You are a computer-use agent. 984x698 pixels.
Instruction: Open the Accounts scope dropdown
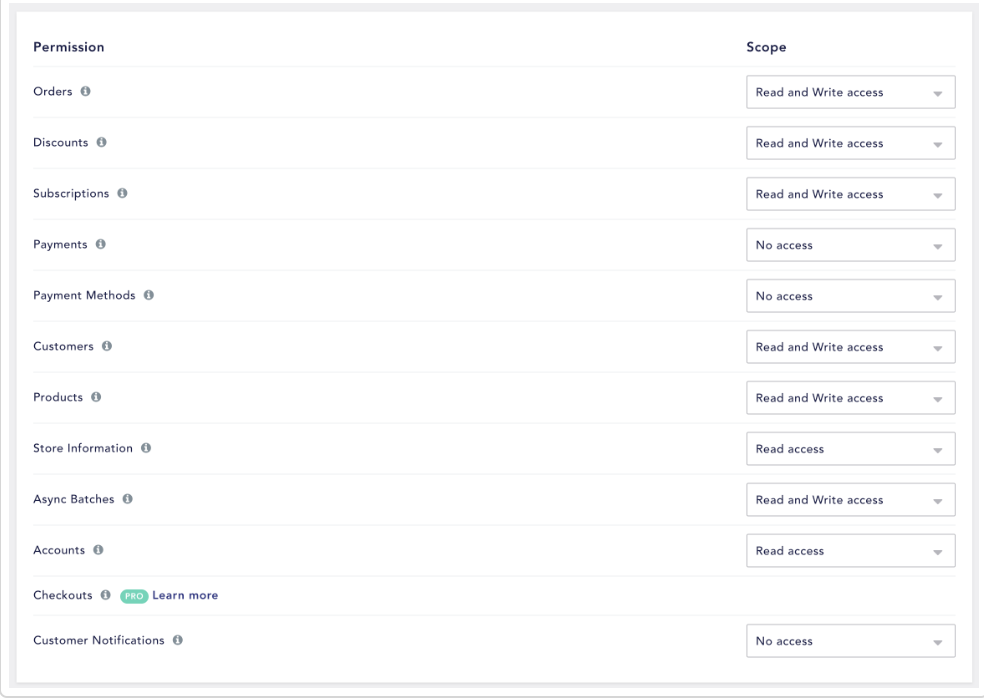tap(850, 552)
